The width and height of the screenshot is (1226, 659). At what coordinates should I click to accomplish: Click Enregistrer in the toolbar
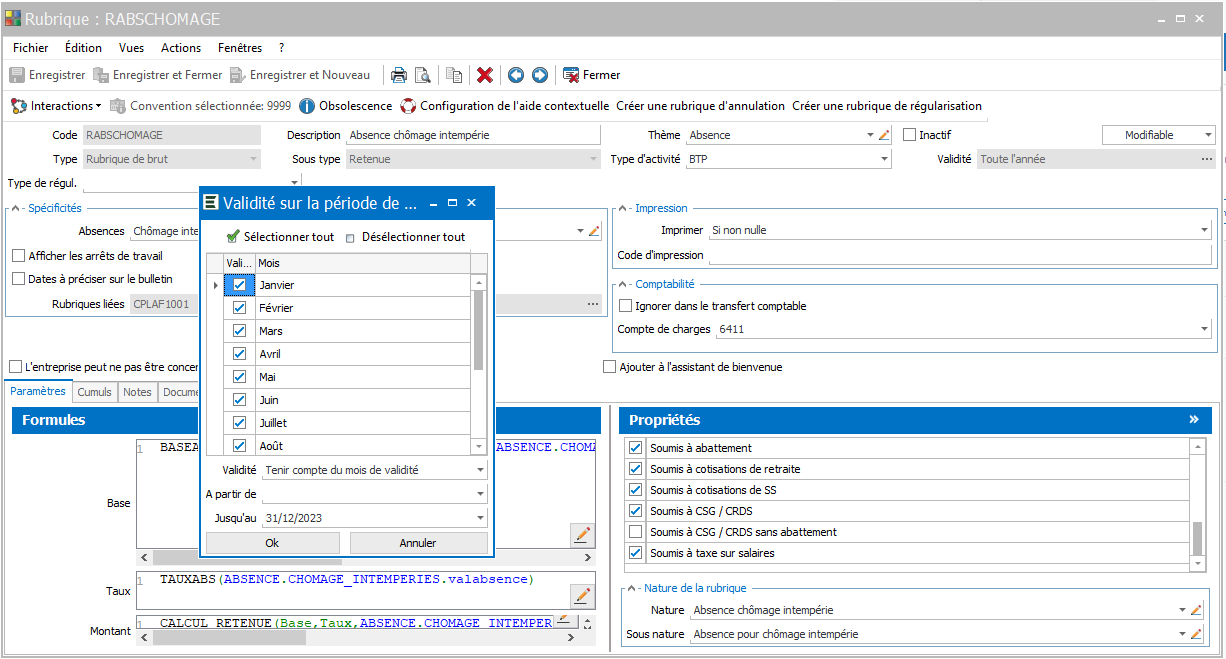point(47,75)
